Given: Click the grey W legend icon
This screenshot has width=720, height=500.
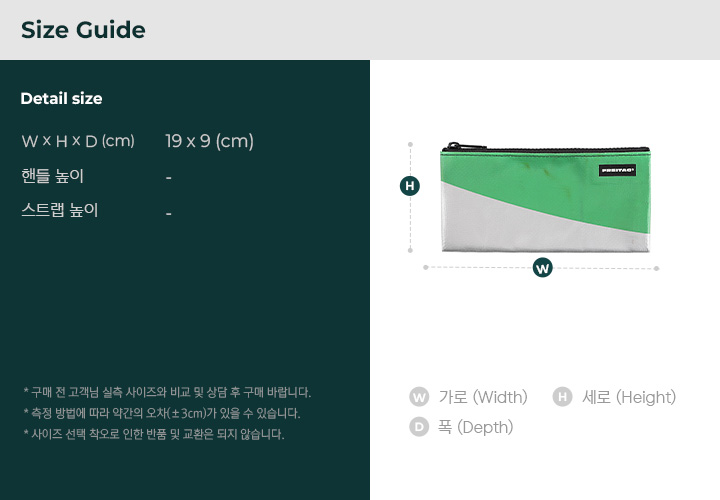Looking at the screenshot, I should (x=419, y=397).
